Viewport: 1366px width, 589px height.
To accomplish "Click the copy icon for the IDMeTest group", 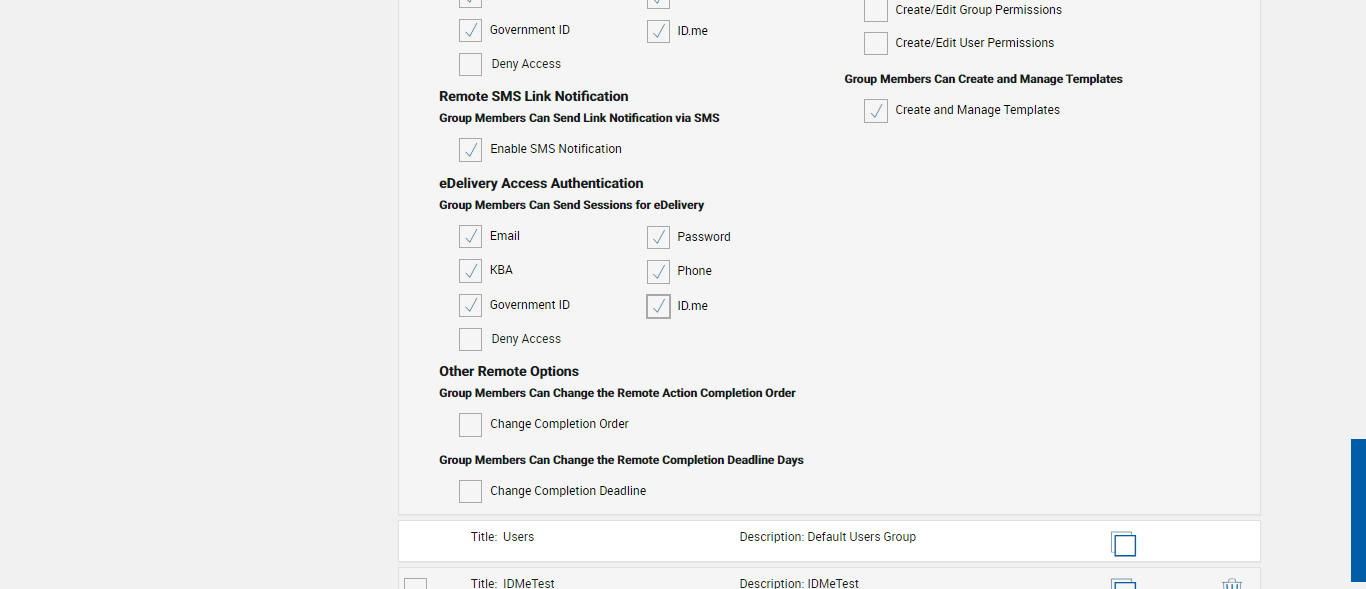I will pyautogui.click(x=1123, y=584).
